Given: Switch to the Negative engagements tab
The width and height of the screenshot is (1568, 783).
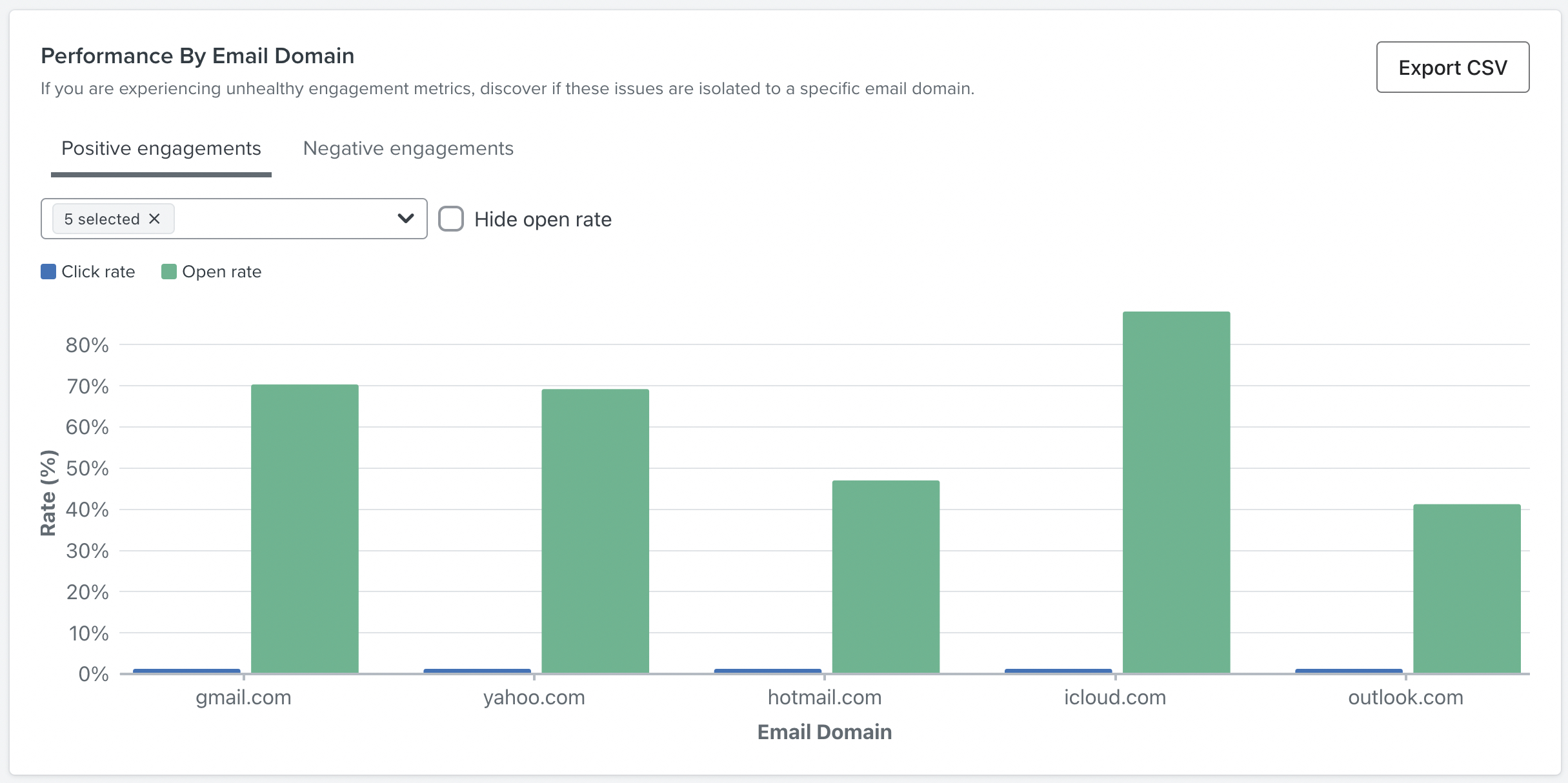Looking at the screenshot, I should pos(407,148).
